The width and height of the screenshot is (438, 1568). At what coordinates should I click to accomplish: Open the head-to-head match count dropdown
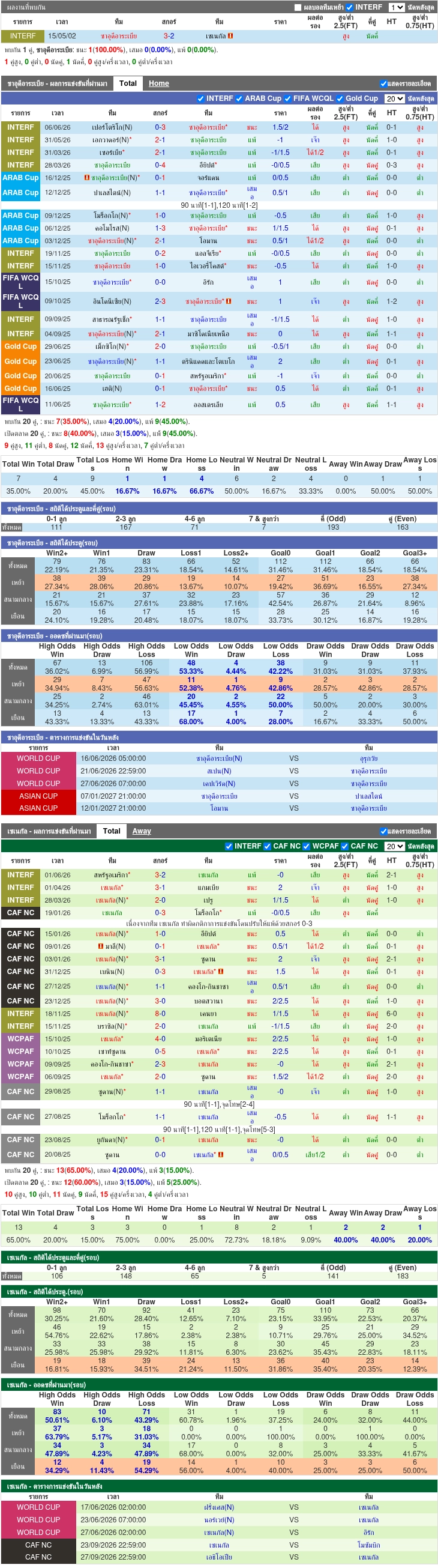396,7
